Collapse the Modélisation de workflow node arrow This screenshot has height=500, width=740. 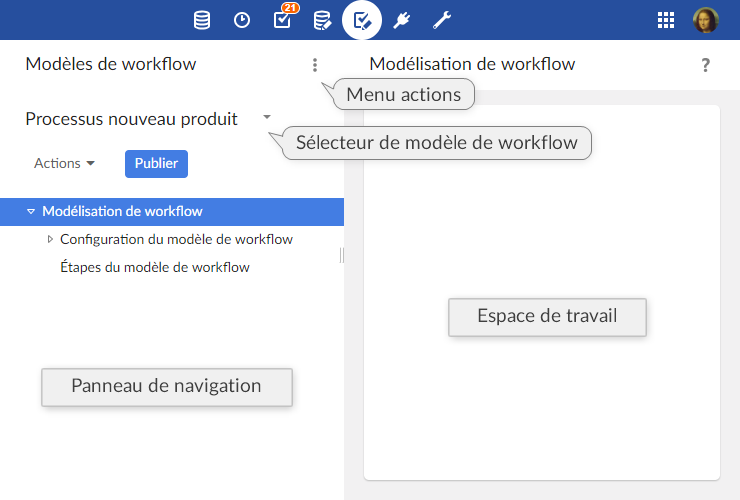pyautogui.click(x=31, y=211)
